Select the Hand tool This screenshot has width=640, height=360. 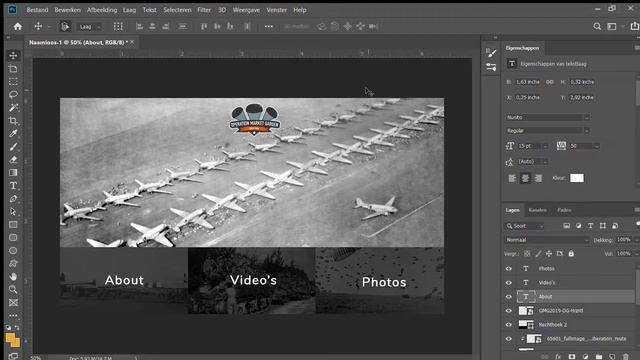click(13, 276)
